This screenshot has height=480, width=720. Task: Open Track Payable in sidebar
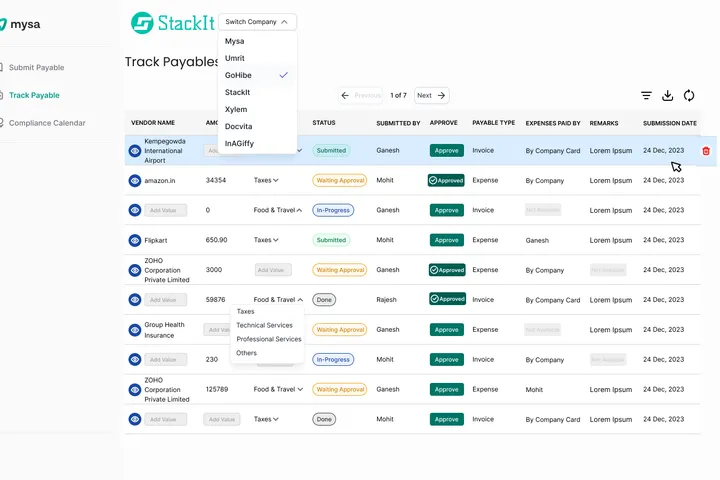pyautogui.click(x=34, y=95)
